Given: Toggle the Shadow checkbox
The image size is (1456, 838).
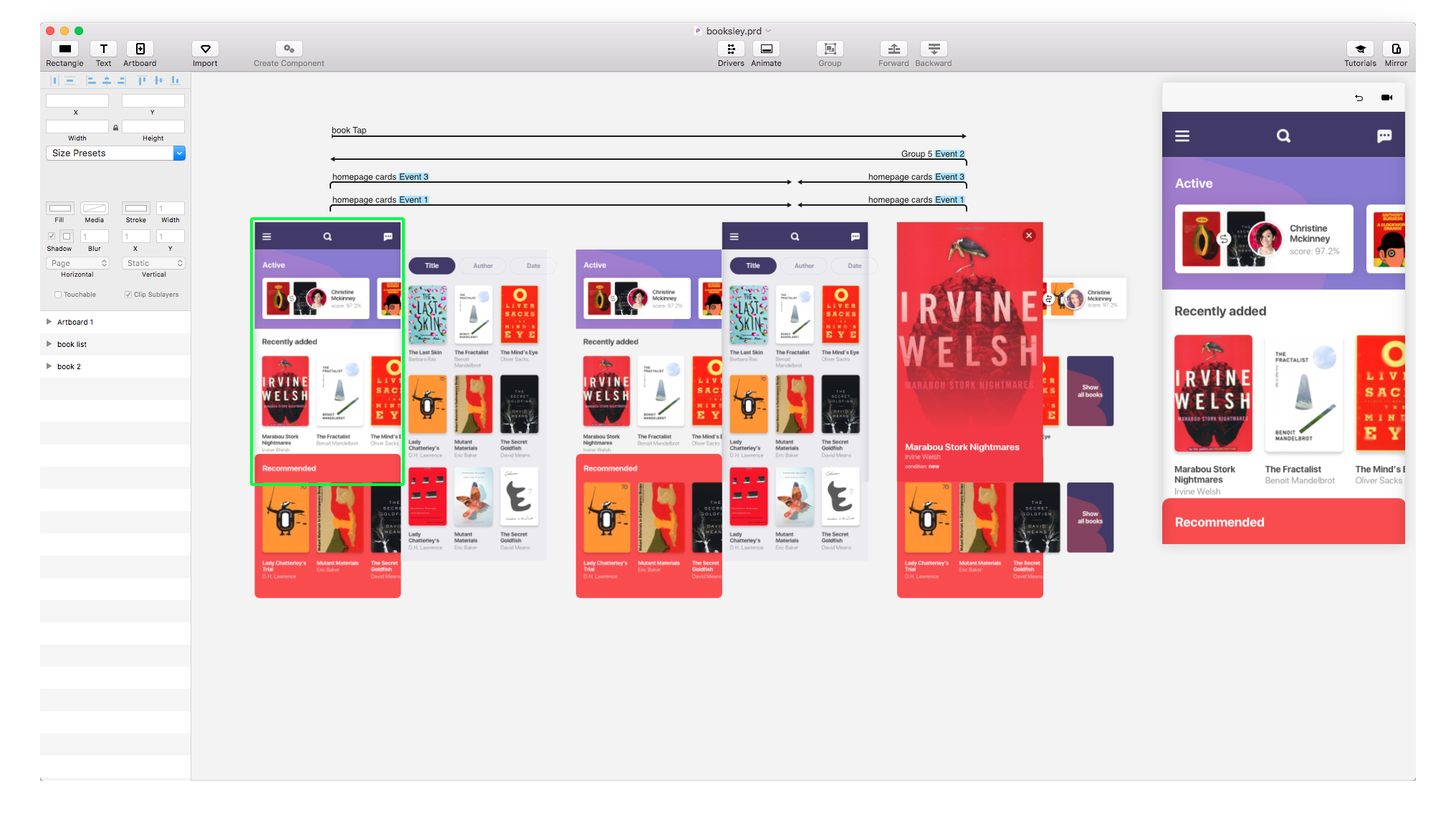Looking at the screenshot, I should tap(52, 236).
